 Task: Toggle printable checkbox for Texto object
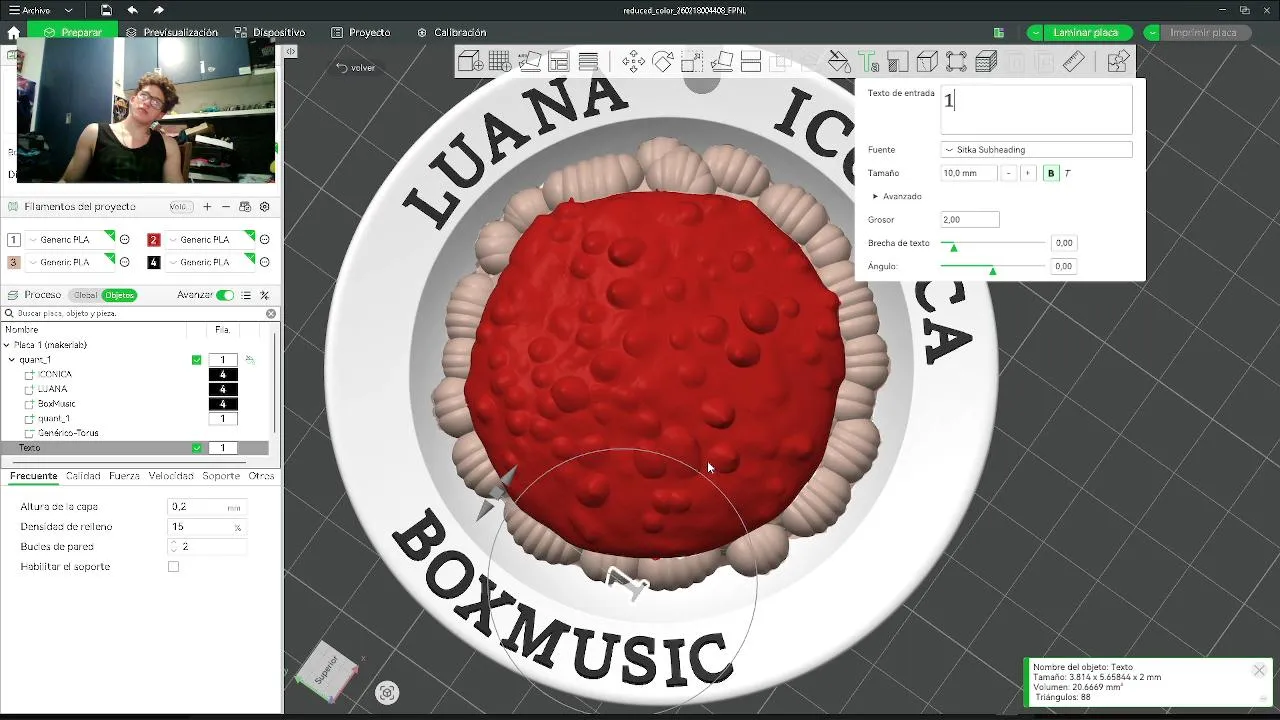(196, 448)
